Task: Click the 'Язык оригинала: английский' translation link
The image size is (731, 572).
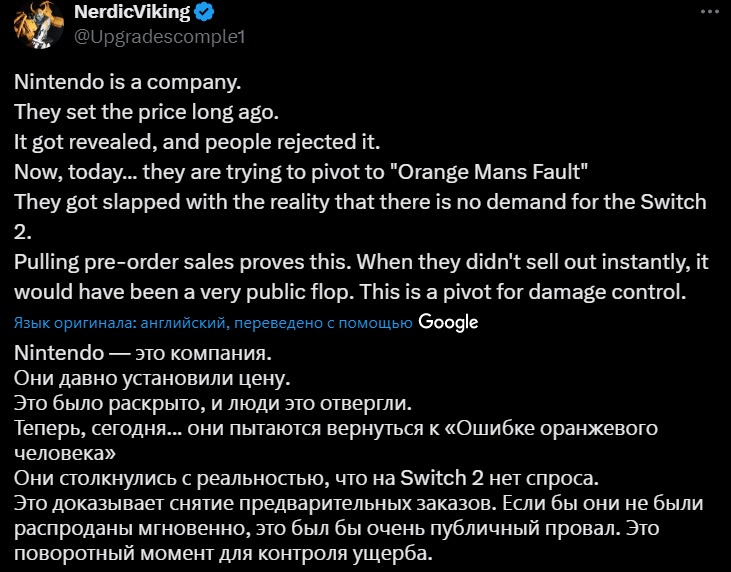Action: coord(120,323)
